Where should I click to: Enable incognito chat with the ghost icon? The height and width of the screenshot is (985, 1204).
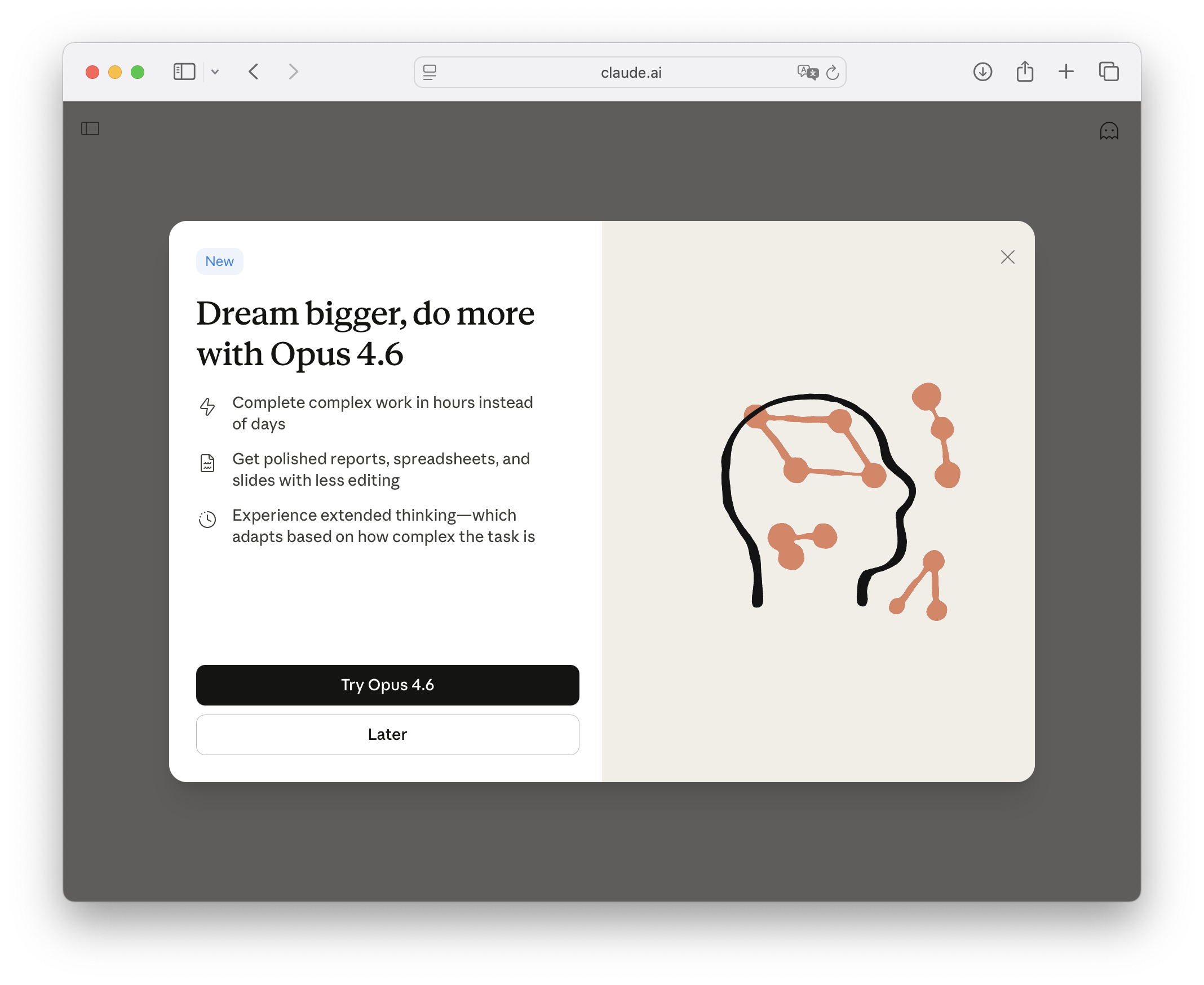1109,132
